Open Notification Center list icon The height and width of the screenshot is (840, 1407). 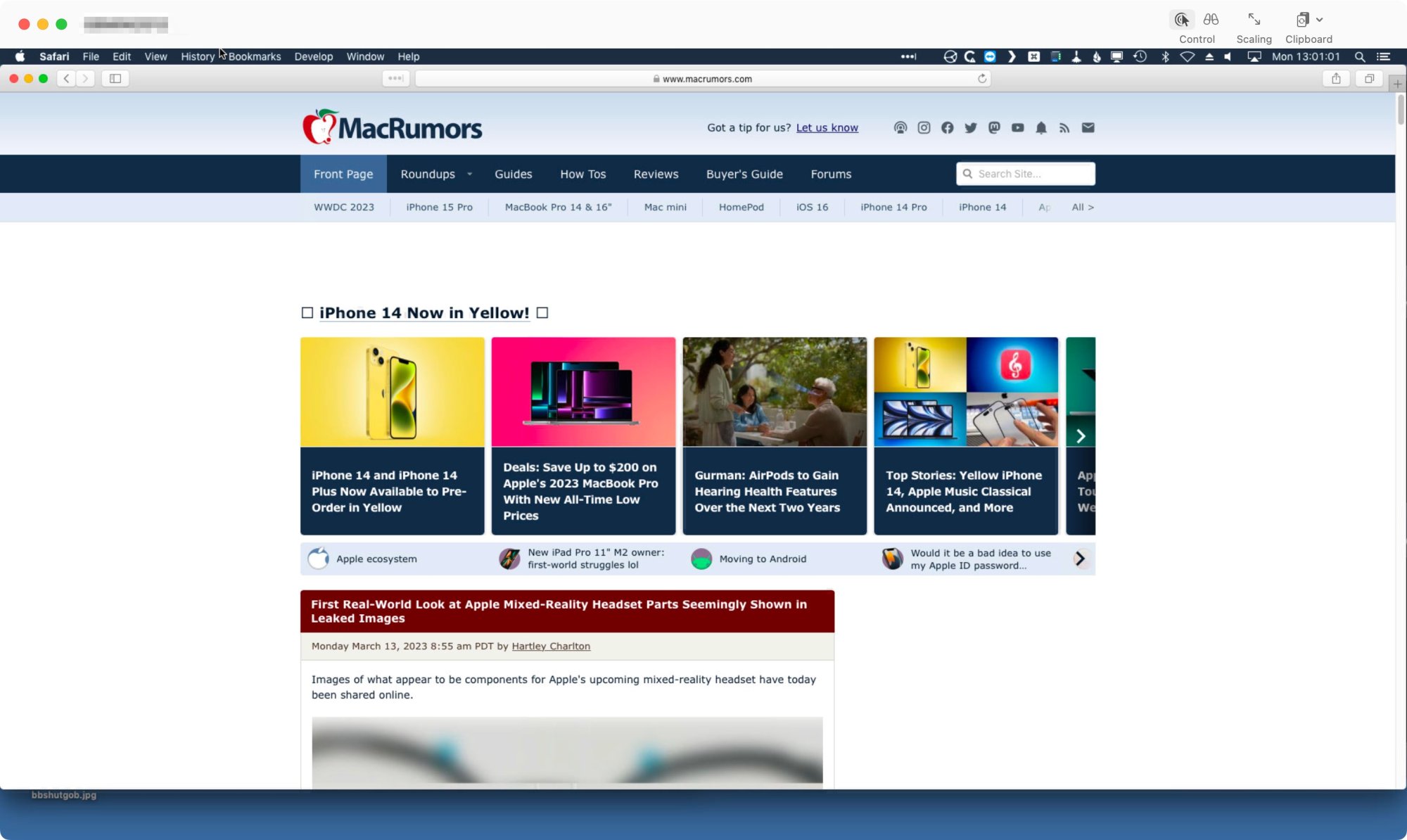pos(1384,57)
